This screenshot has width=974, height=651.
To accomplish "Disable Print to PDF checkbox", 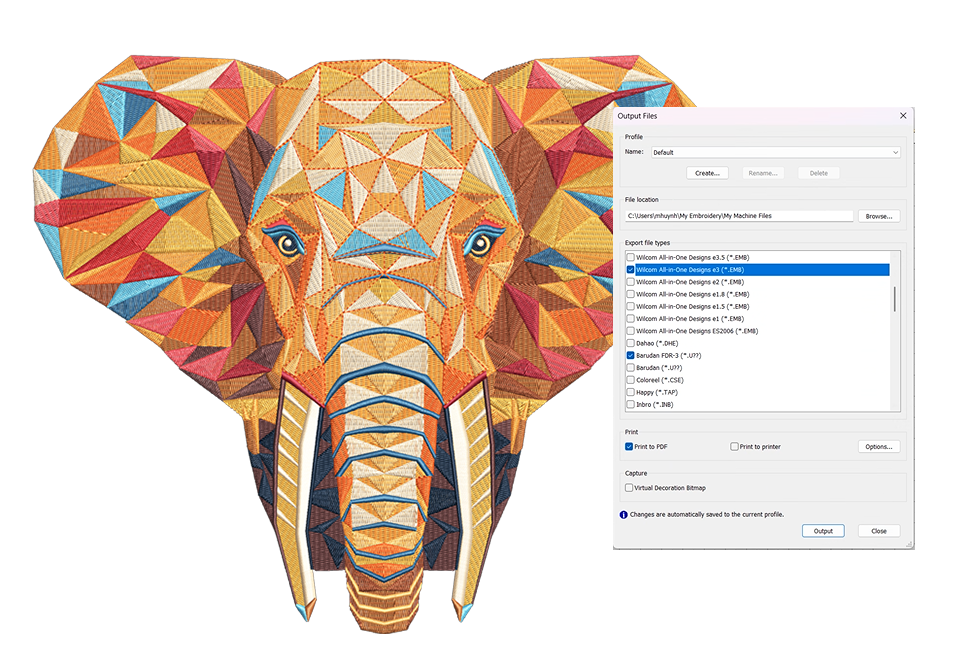I will click(629, 446).
